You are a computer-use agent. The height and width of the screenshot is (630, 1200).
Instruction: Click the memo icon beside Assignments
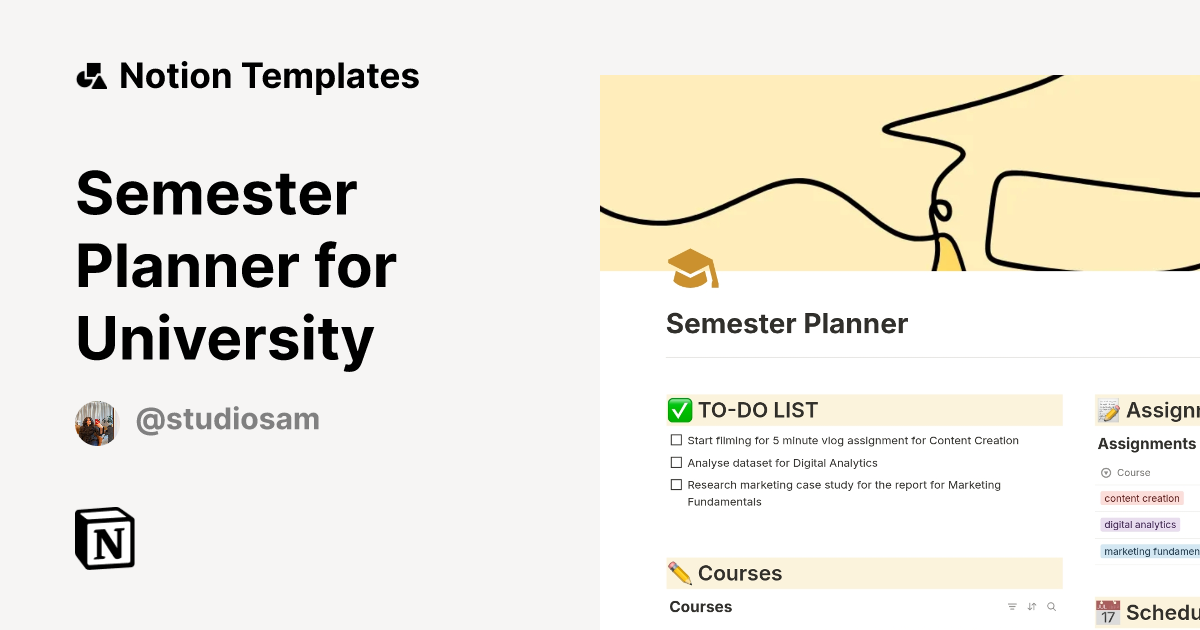(1107, 409)
